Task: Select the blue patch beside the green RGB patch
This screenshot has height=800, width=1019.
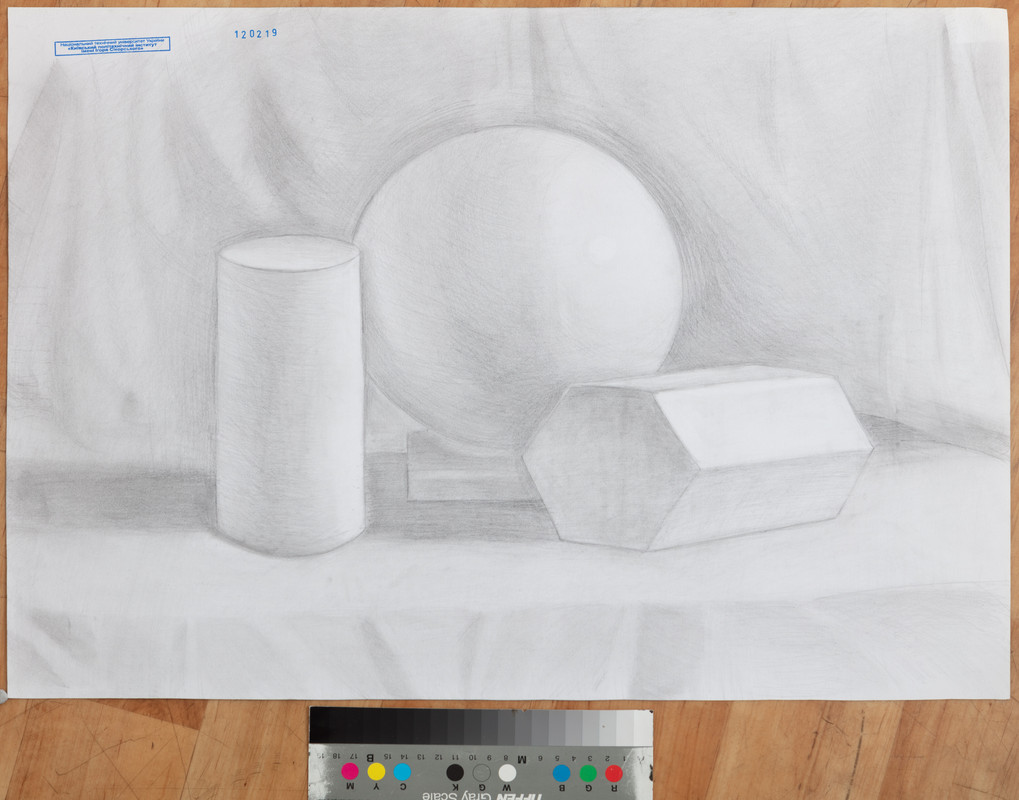Action: tap(561, 773)
